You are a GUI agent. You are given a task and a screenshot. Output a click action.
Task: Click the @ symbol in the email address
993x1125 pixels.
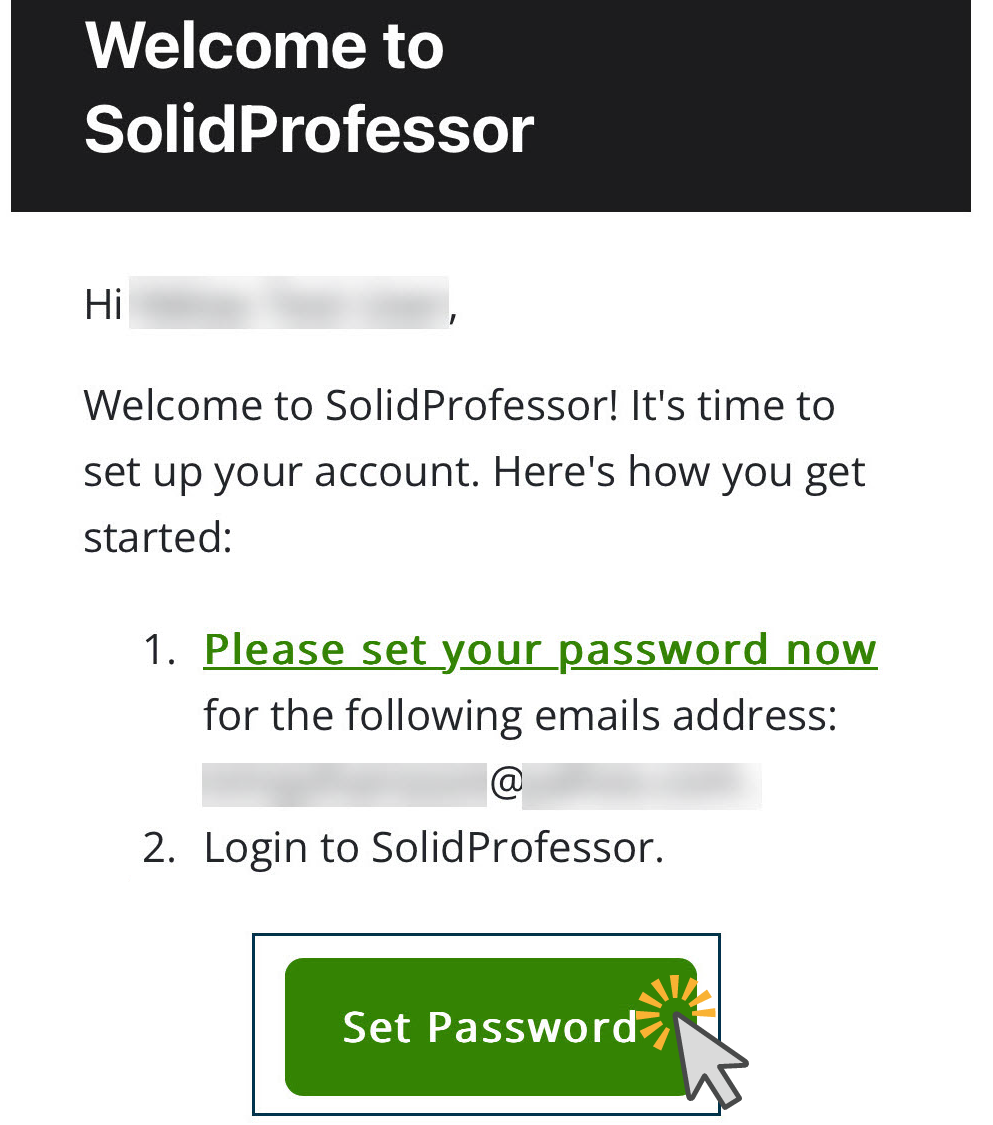point(506,782)
